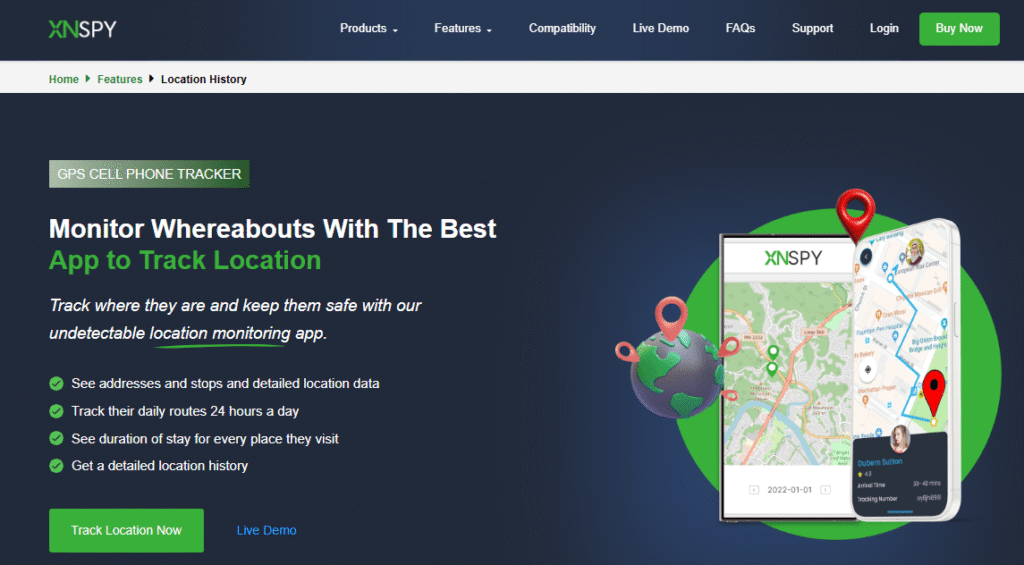Click next date arrow beside 2022-01-01
This screenshot has width=1024, height=565.
825,490
